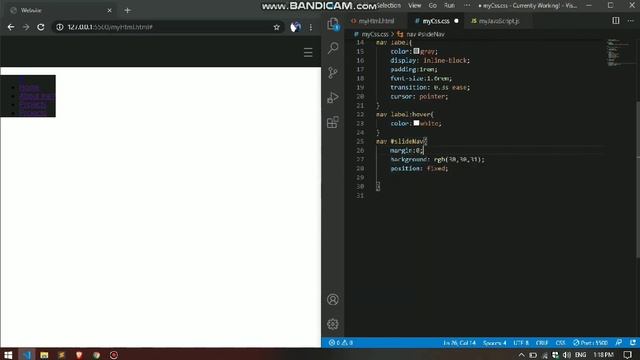Click the cursor: pointer line
The height and width of the screenshot is (360, 640).
[419, 96]
